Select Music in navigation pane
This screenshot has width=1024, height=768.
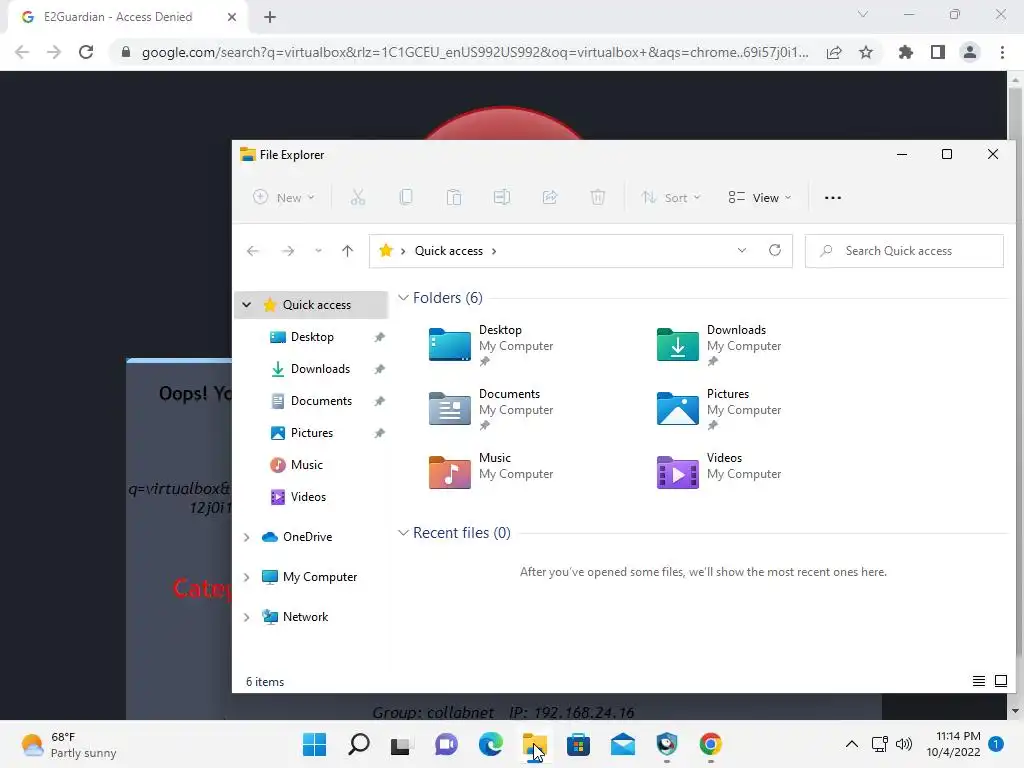point(306,465)
